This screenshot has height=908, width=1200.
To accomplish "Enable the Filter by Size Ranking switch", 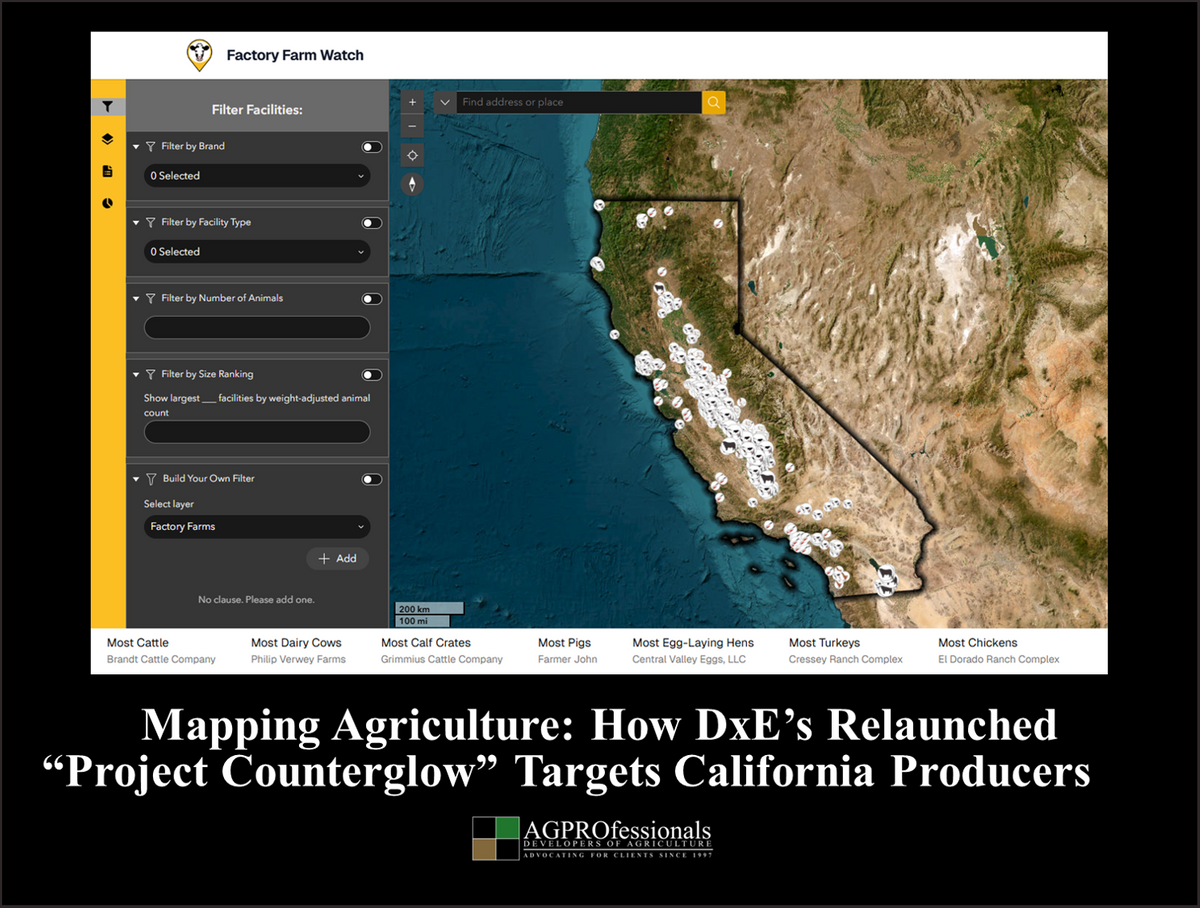I will point(371,374).
